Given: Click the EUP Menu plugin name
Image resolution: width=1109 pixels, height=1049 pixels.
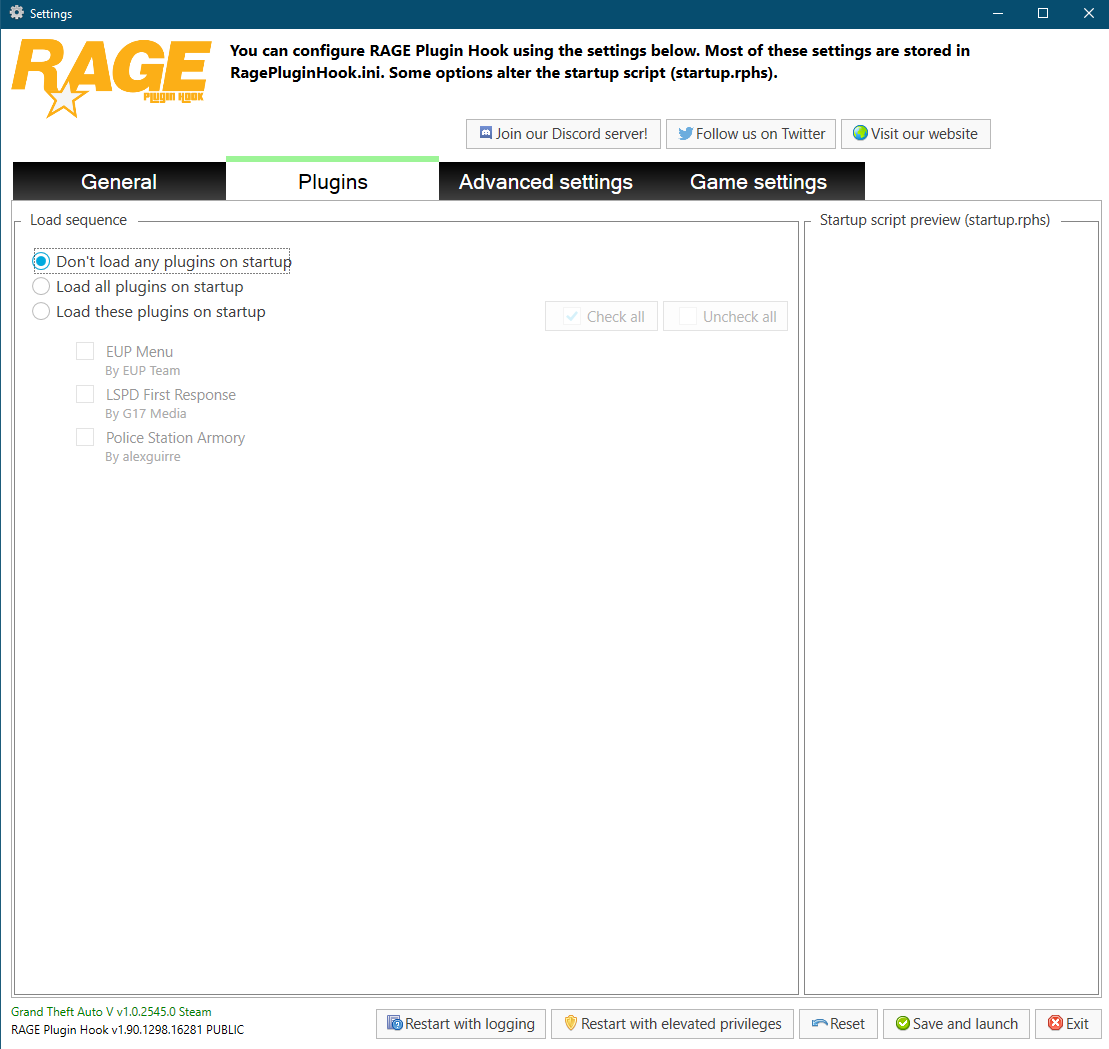Looking at the screenshot, I should (139, 352).
